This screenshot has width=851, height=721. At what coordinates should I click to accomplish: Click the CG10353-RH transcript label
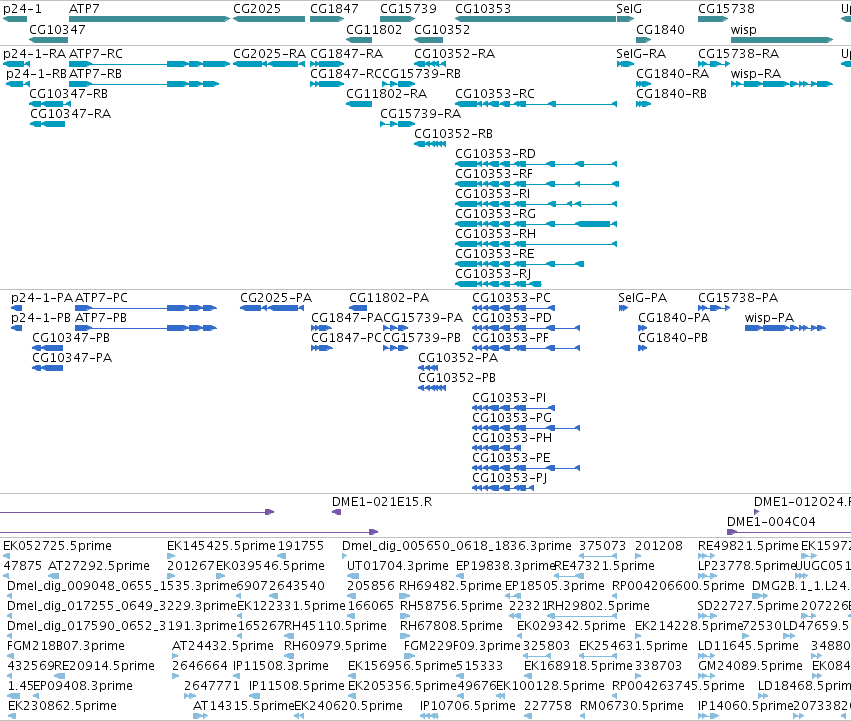[x=496, y=234]
